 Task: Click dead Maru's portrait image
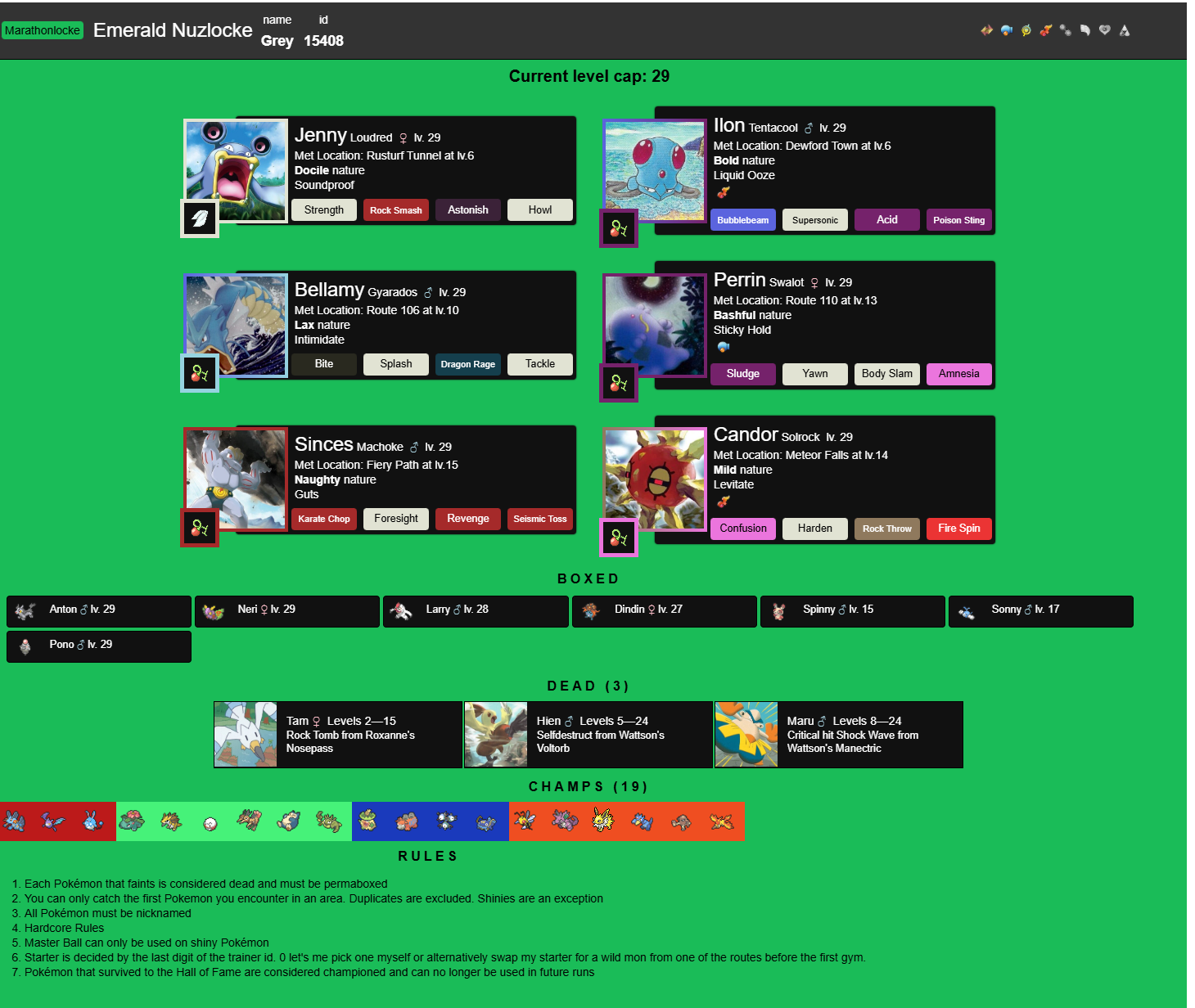(746, 735)
